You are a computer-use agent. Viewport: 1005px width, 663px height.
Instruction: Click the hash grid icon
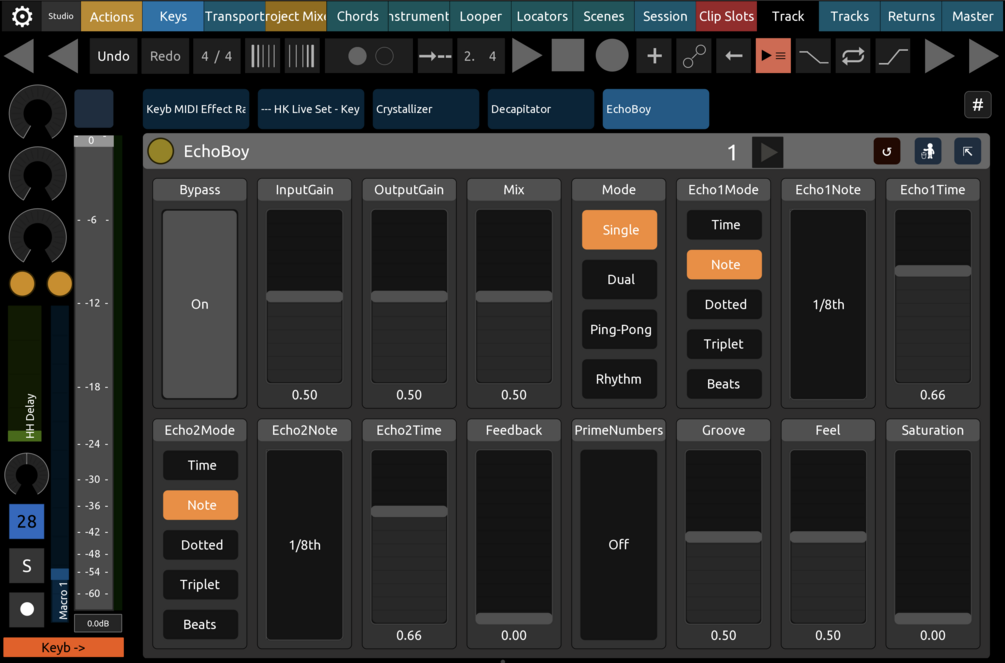[x=977, y=105]
